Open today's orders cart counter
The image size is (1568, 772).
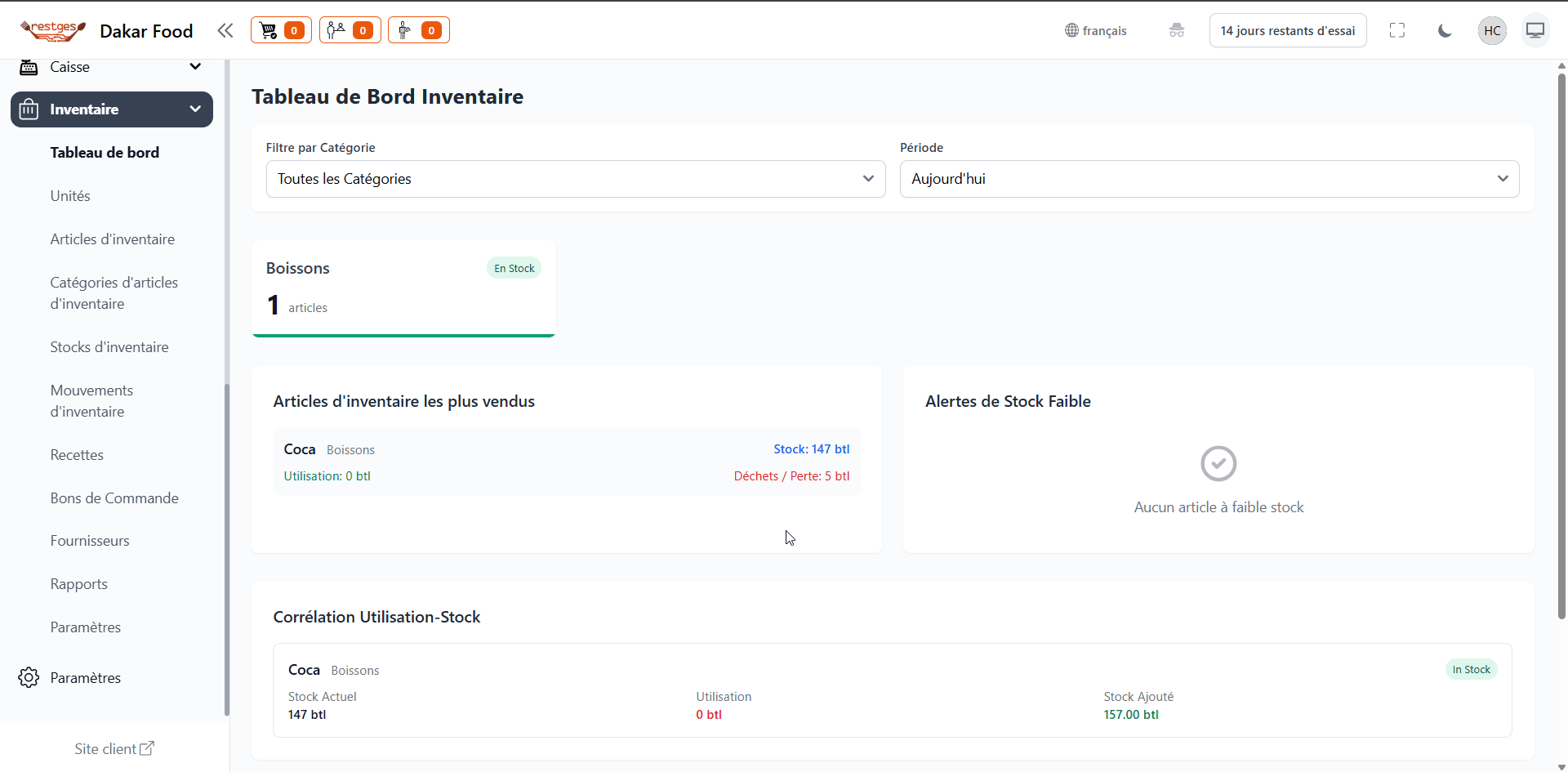[x=280, y=30]
